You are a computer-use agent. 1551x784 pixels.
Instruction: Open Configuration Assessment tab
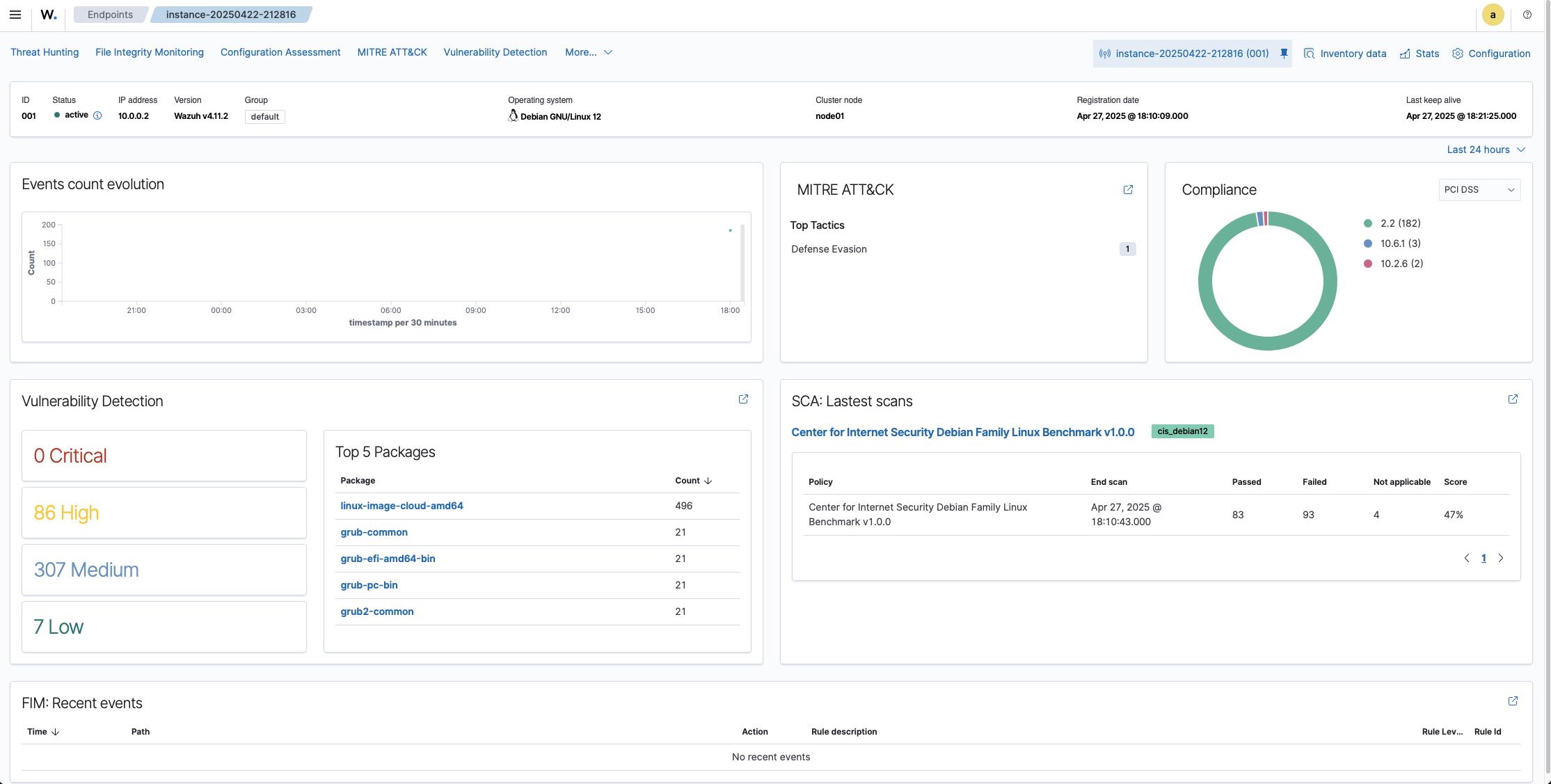click(280, 52)
